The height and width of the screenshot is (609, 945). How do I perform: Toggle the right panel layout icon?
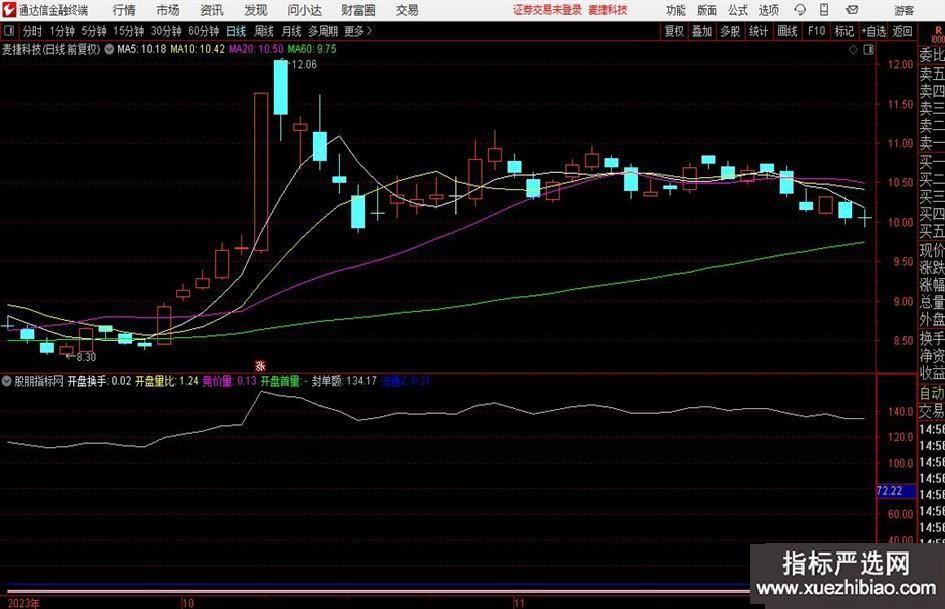pyautogui.click(x=868, y=50)
